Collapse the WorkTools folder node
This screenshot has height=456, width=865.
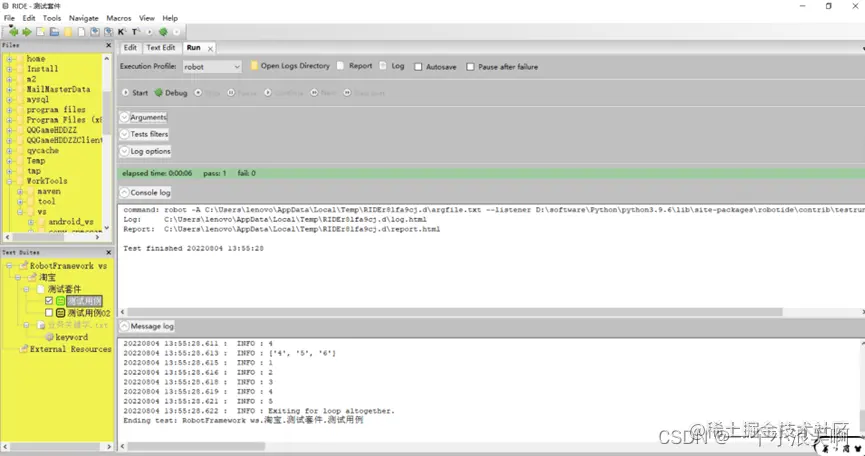point(9,181)
